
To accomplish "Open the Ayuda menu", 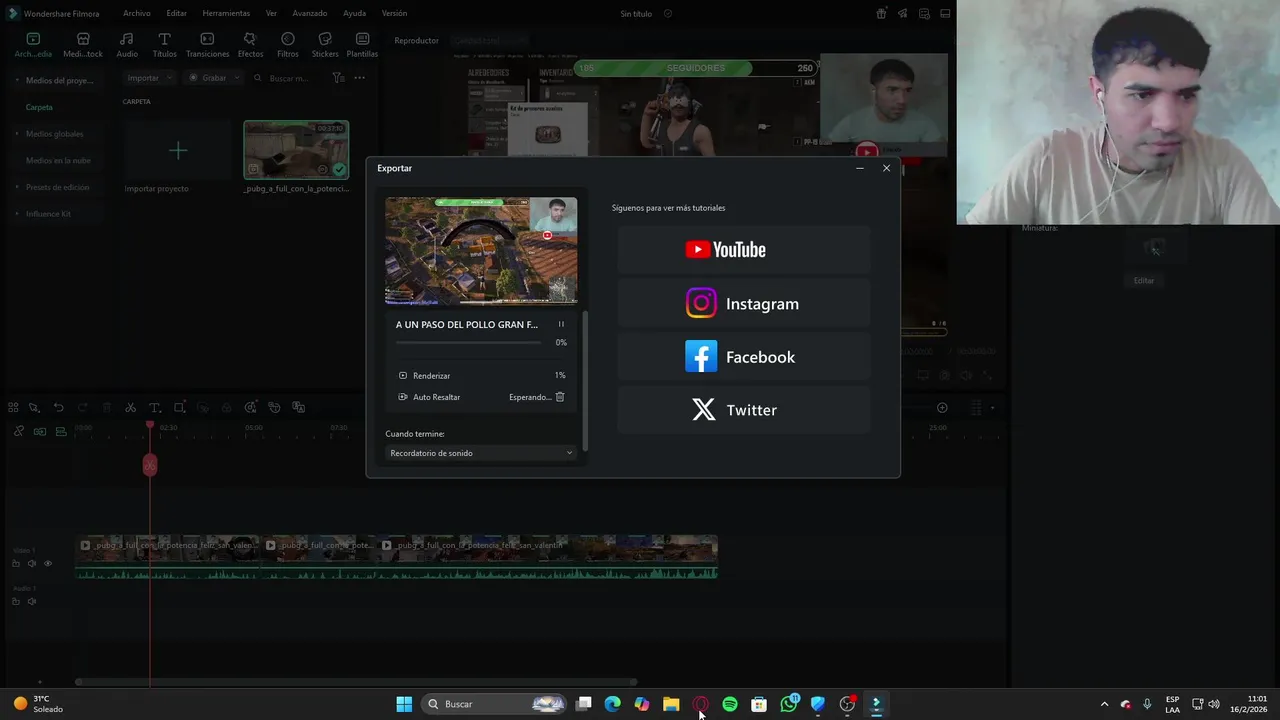I will (x=354, y=13).
